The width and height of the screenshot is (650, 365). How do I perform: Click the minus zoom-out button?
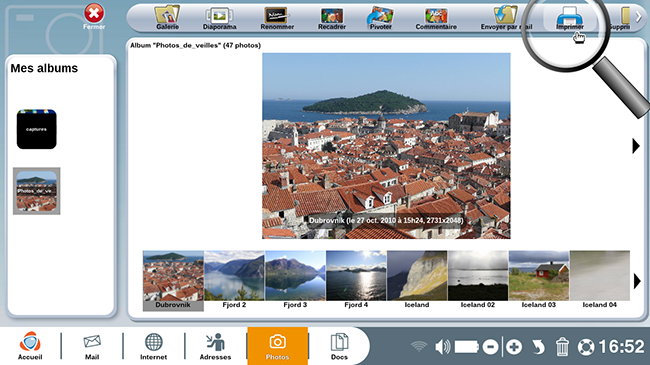490,346
